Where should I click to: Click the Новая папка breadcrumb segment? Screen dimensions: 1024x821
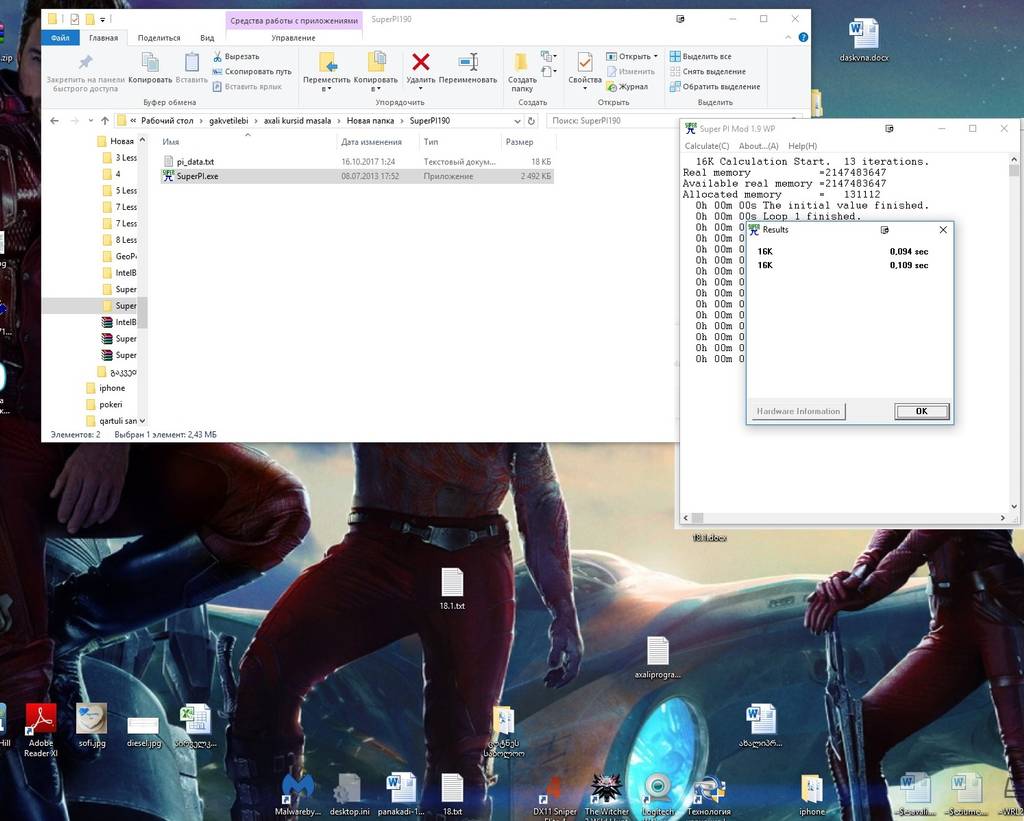pos(370,121)
